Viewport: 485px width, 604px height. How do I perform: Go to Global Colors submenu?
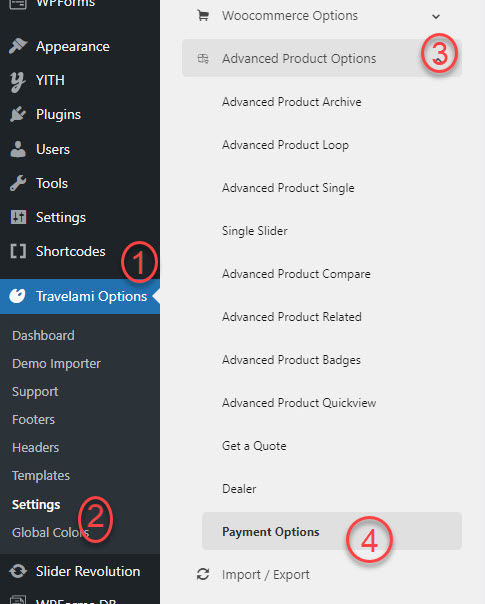[x=50, y=532]
